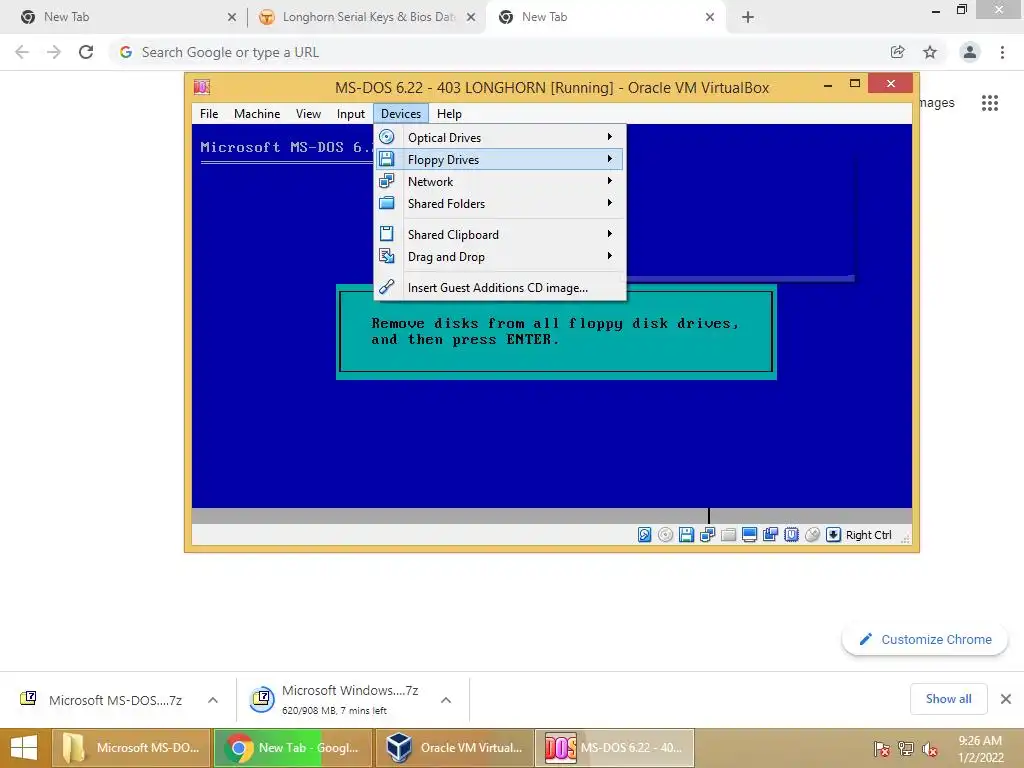Screen dimensions: 1024x768
Task: Click the network tray icon
Action: click(x=905, y=749)
